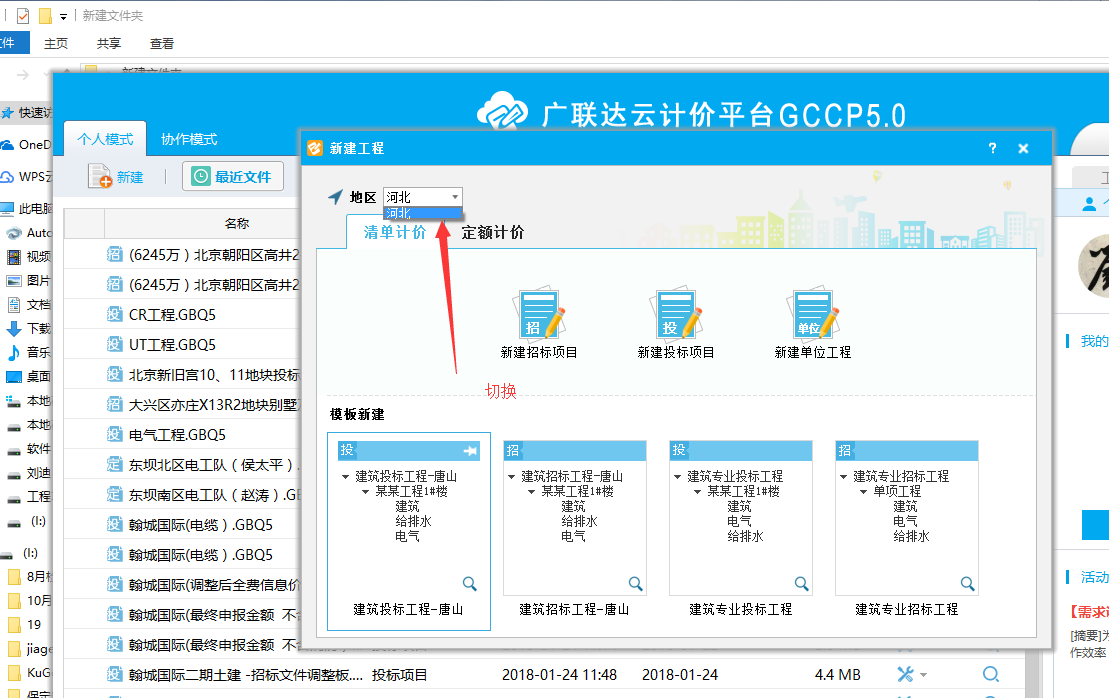
Task: Click file type icon of 电气工程.GBQ5
Action: pos(115,434)
